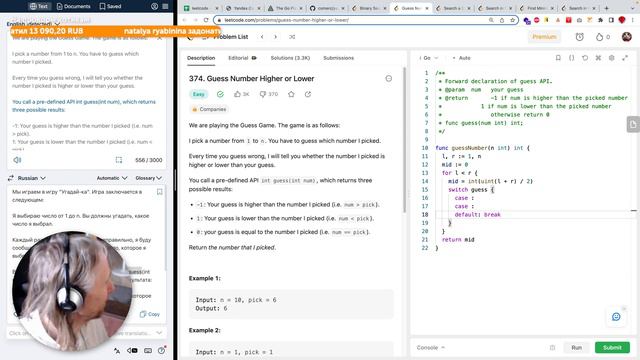Expand the alternative translations chevron in DeepL
This screenshot has width=640, height=360.
pos(159,333)
